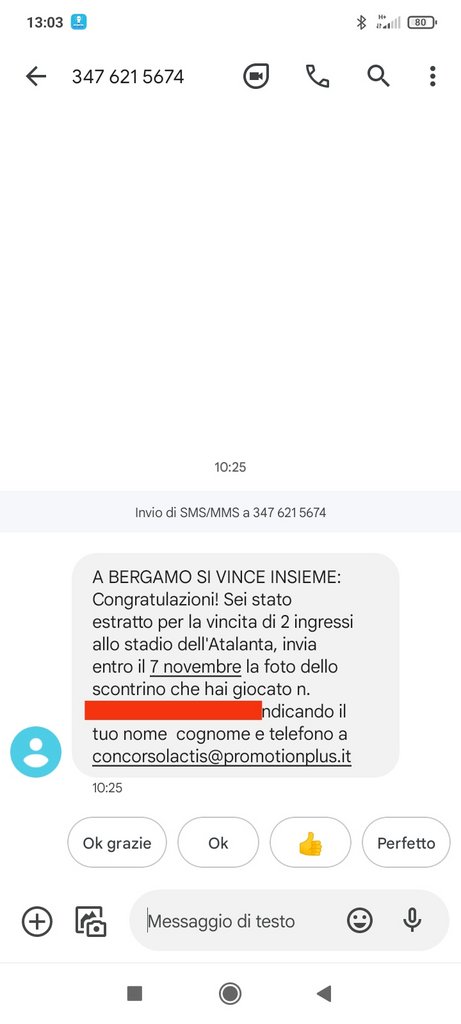This screenshot has width=461, height=1024.
Task: Send the "Perfetto" quick reply
Action: tap(405, 843)
